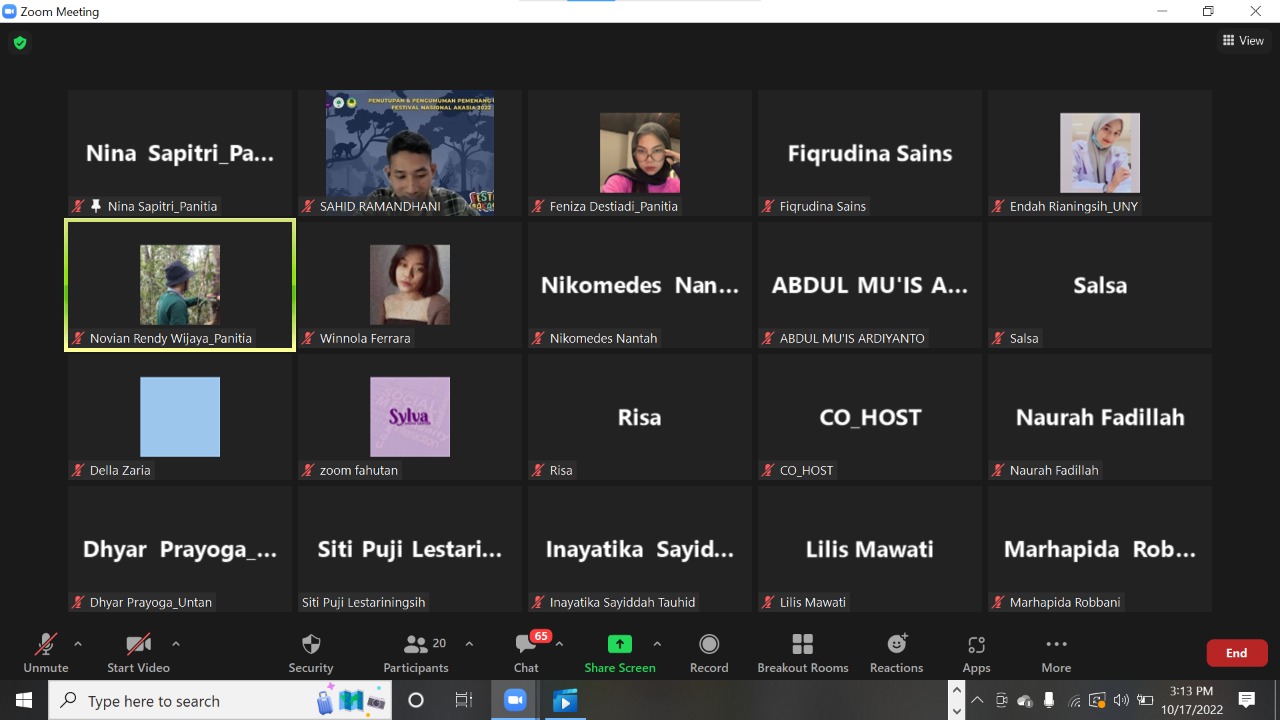Open the Security shield options
The image size is (1280, 720).
311,652
